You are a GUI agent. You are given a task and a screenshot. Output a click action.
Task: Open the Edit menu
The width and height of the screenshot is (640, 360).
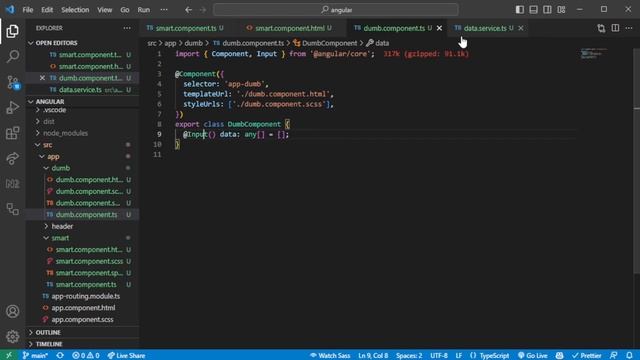click(x=47, y=10)
